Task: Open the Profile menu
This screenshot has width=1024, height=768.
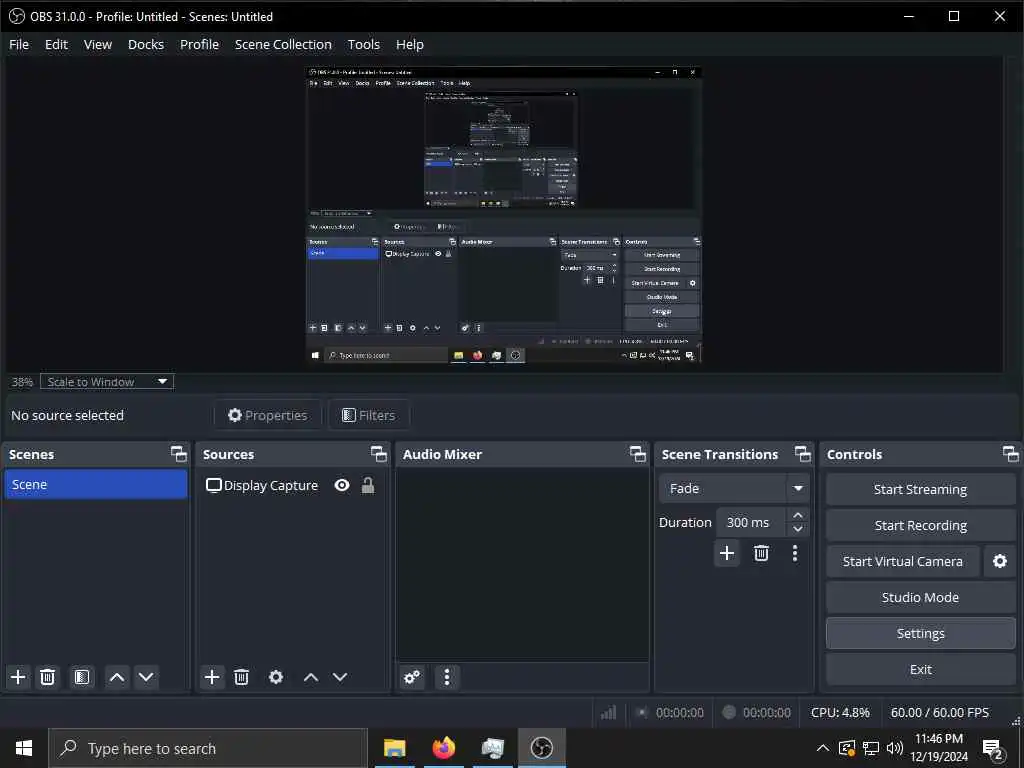Action: click(x=199, y=44)
